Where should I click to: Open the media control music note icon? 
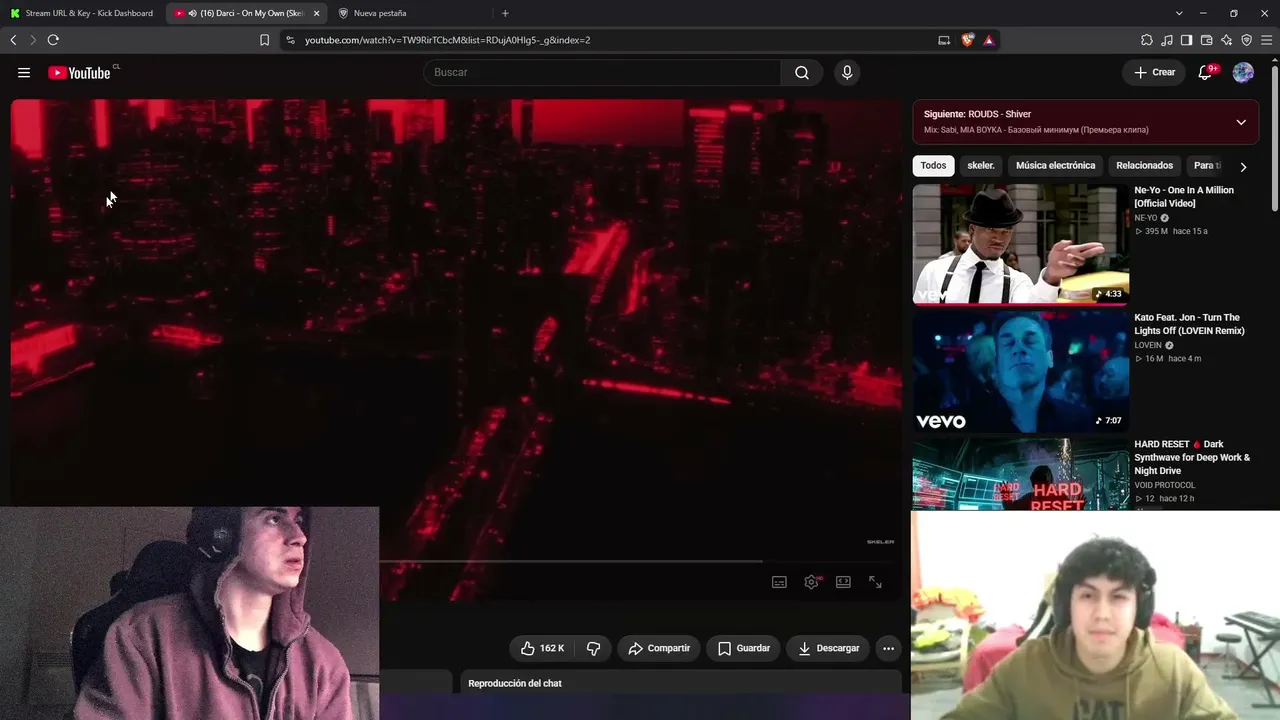coord(1167,40)
